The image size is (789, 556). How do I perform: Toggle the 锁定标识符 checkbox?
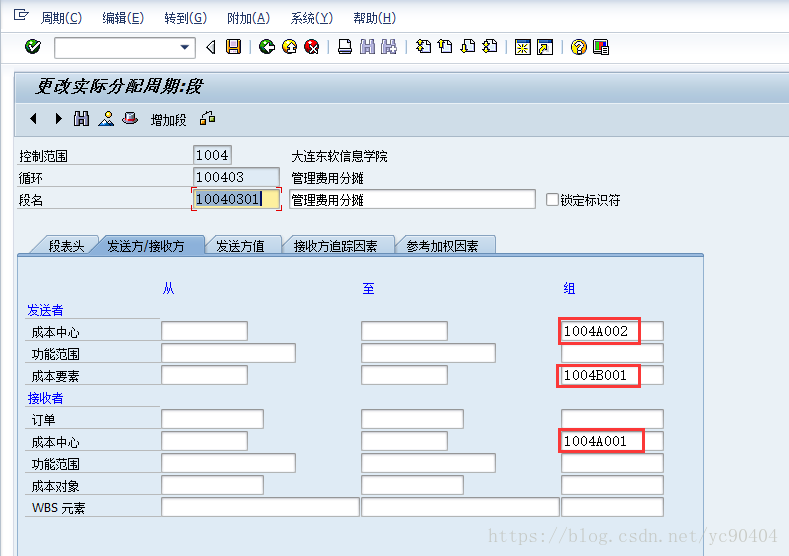tap(552, 200)
